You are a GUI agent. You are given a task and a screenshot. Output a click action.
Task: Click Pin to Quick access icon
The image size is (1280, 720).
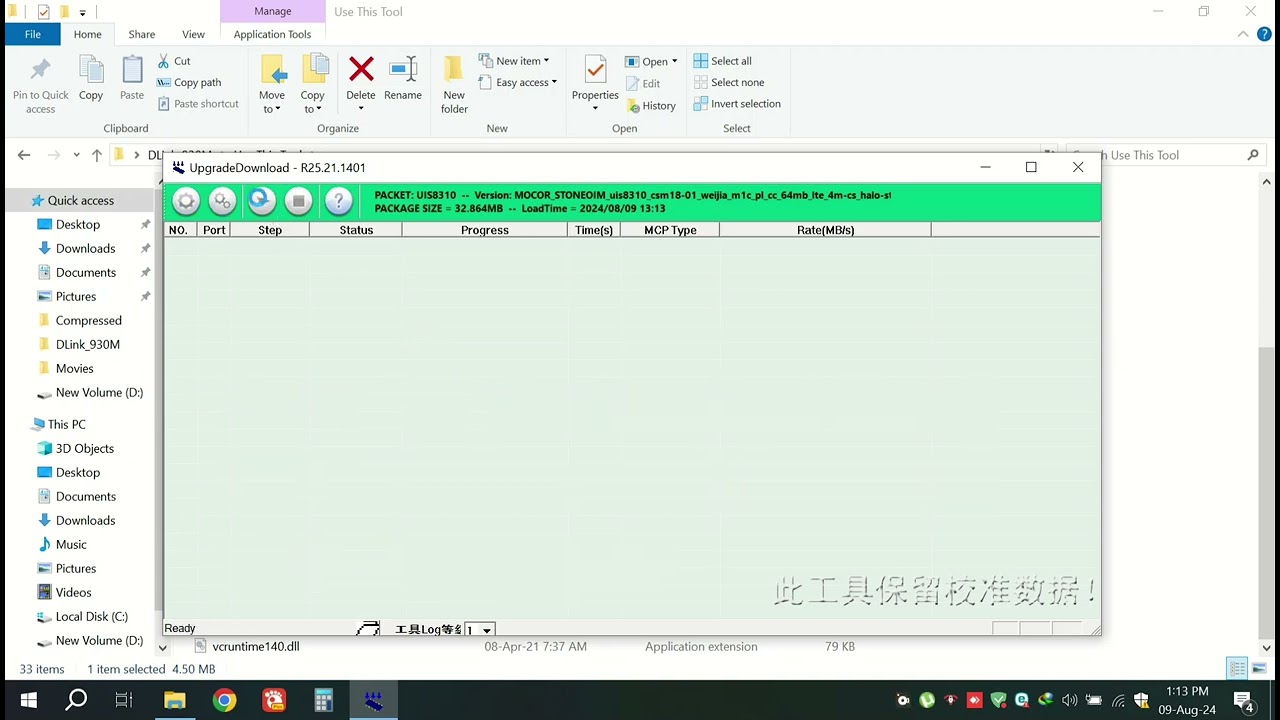[41, 84]
